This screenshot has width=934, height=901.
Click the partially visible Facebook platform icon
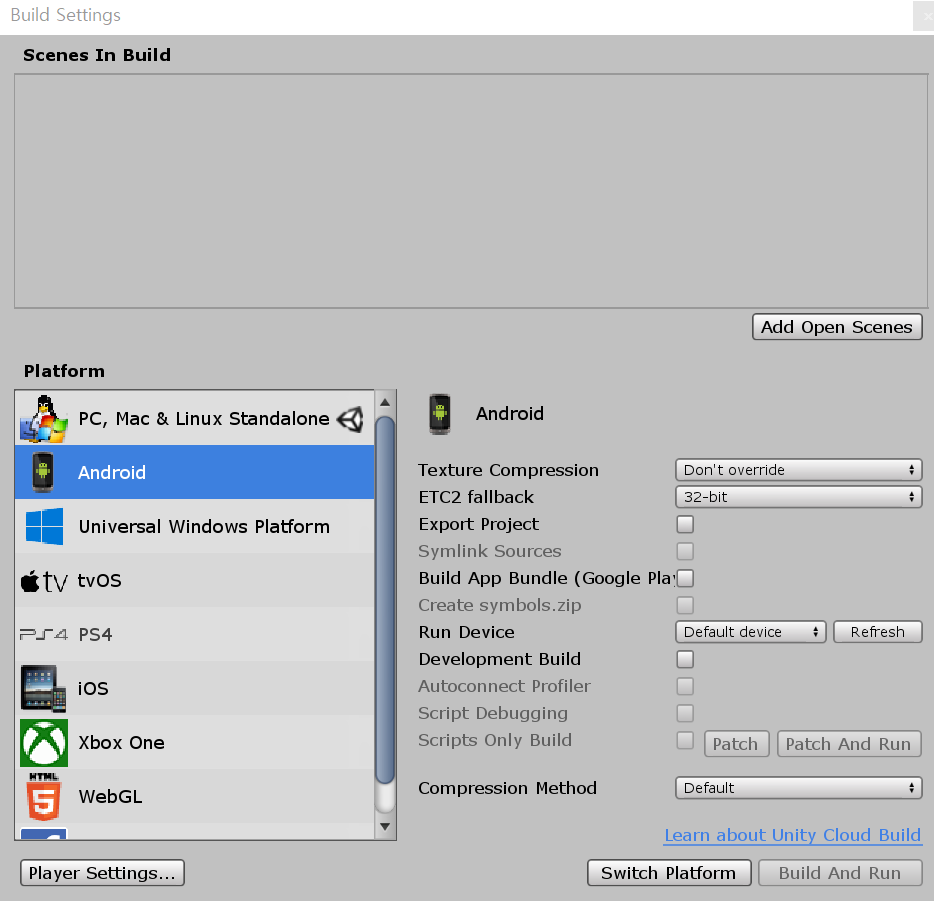(x=43, y=833)
